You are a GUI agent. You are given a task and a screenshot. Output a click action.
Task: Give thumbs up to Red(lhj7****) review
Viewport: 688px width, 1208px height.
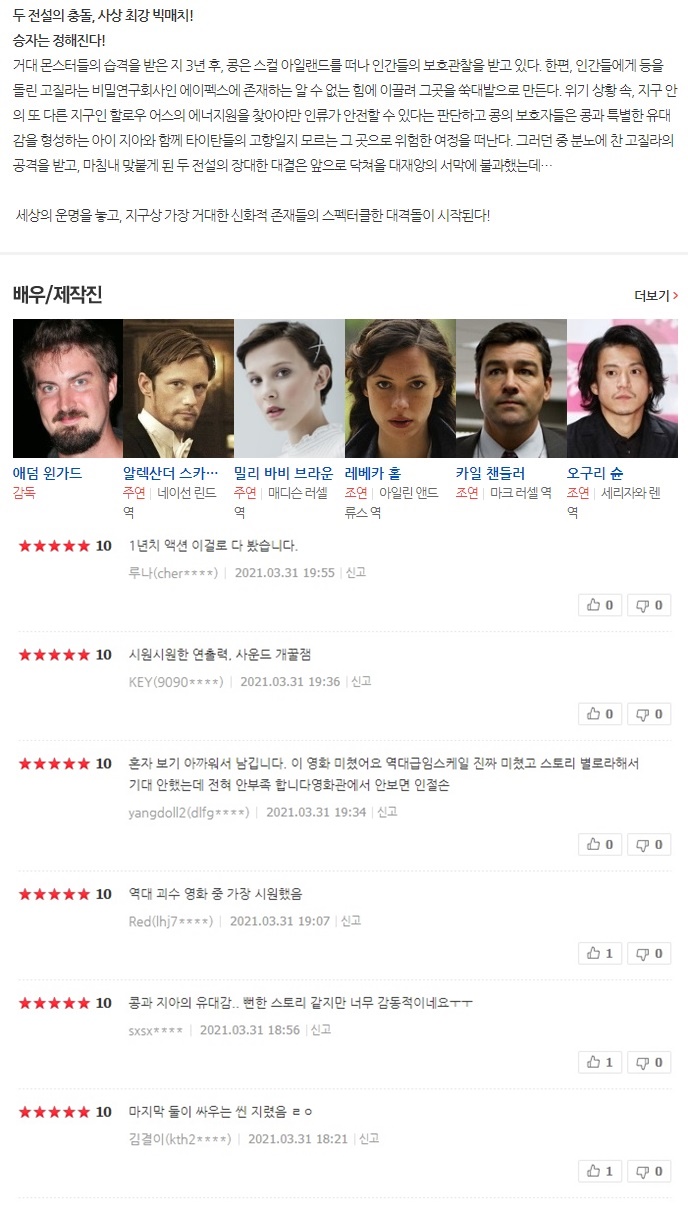pos(600,954)
